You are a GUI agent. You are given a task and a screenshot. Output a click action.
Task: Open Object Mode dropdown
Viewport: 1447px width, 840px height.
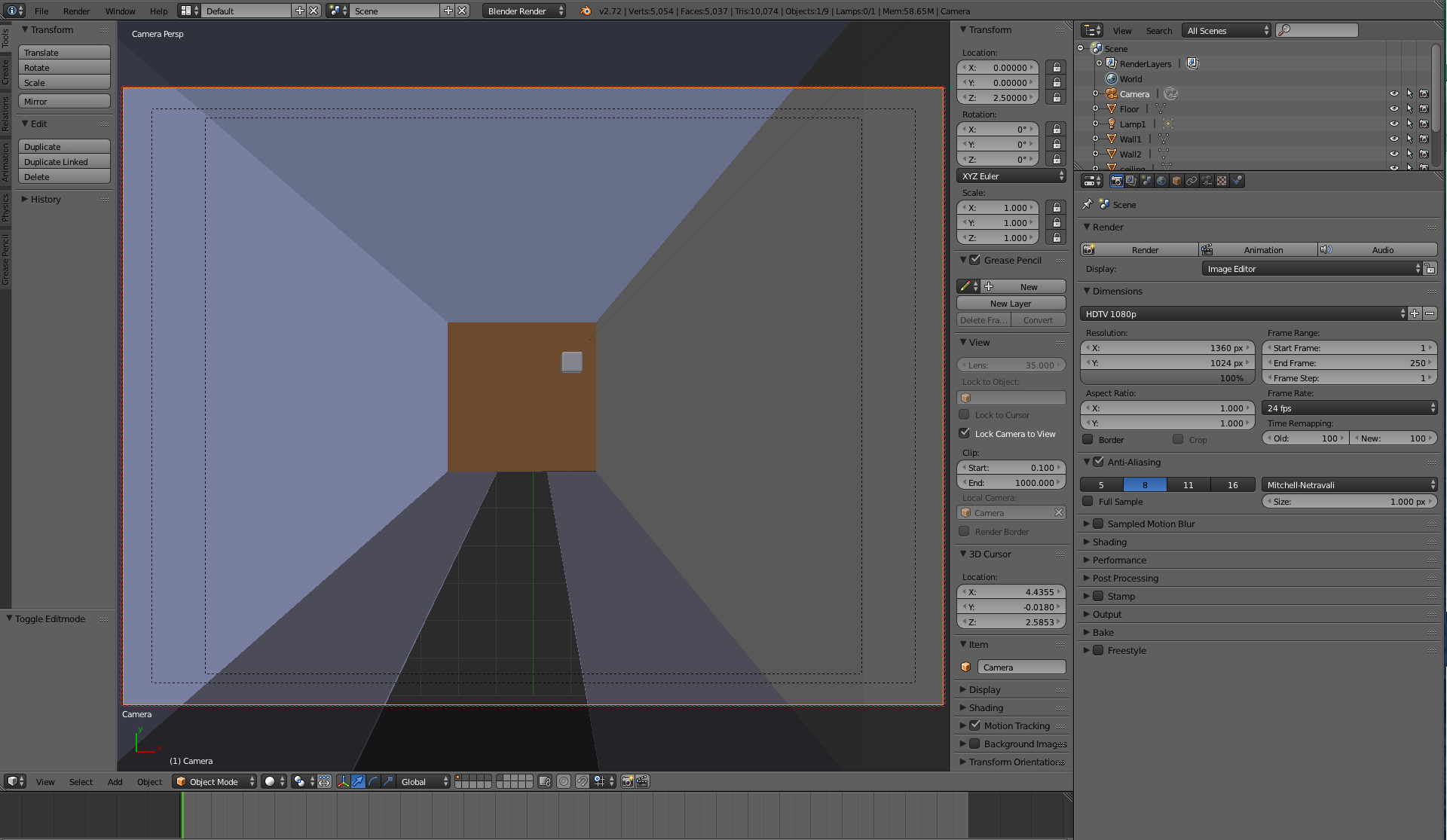pyautogui.click(x=215, y=781)
